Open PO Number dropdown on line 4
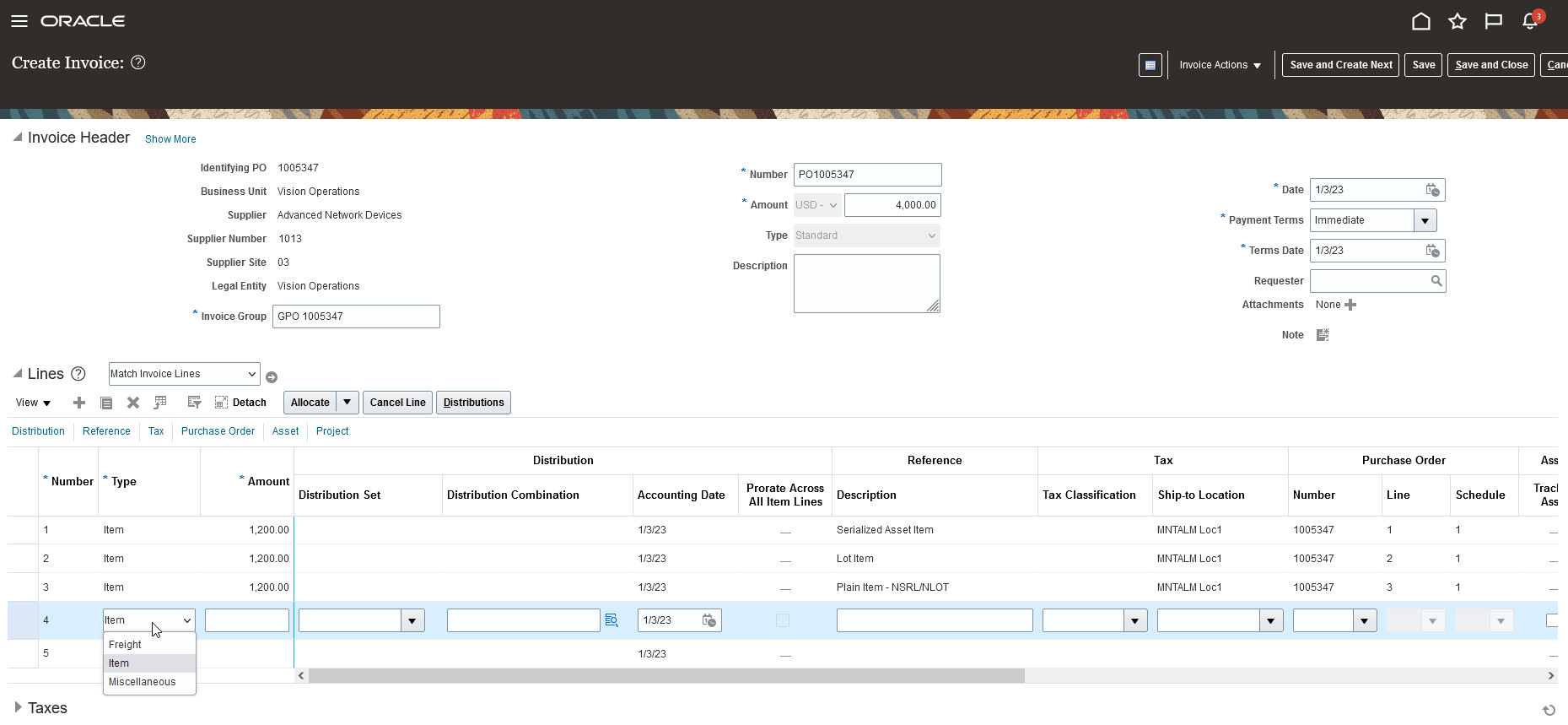 click(1365, 620)
